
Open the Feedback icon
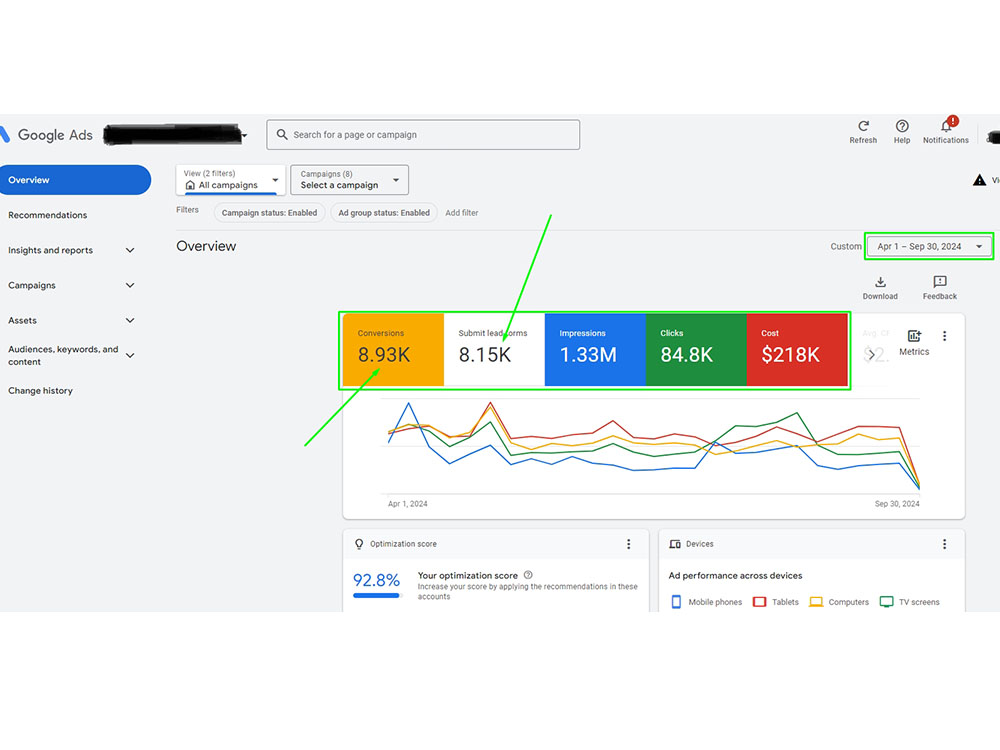[939, 282]
